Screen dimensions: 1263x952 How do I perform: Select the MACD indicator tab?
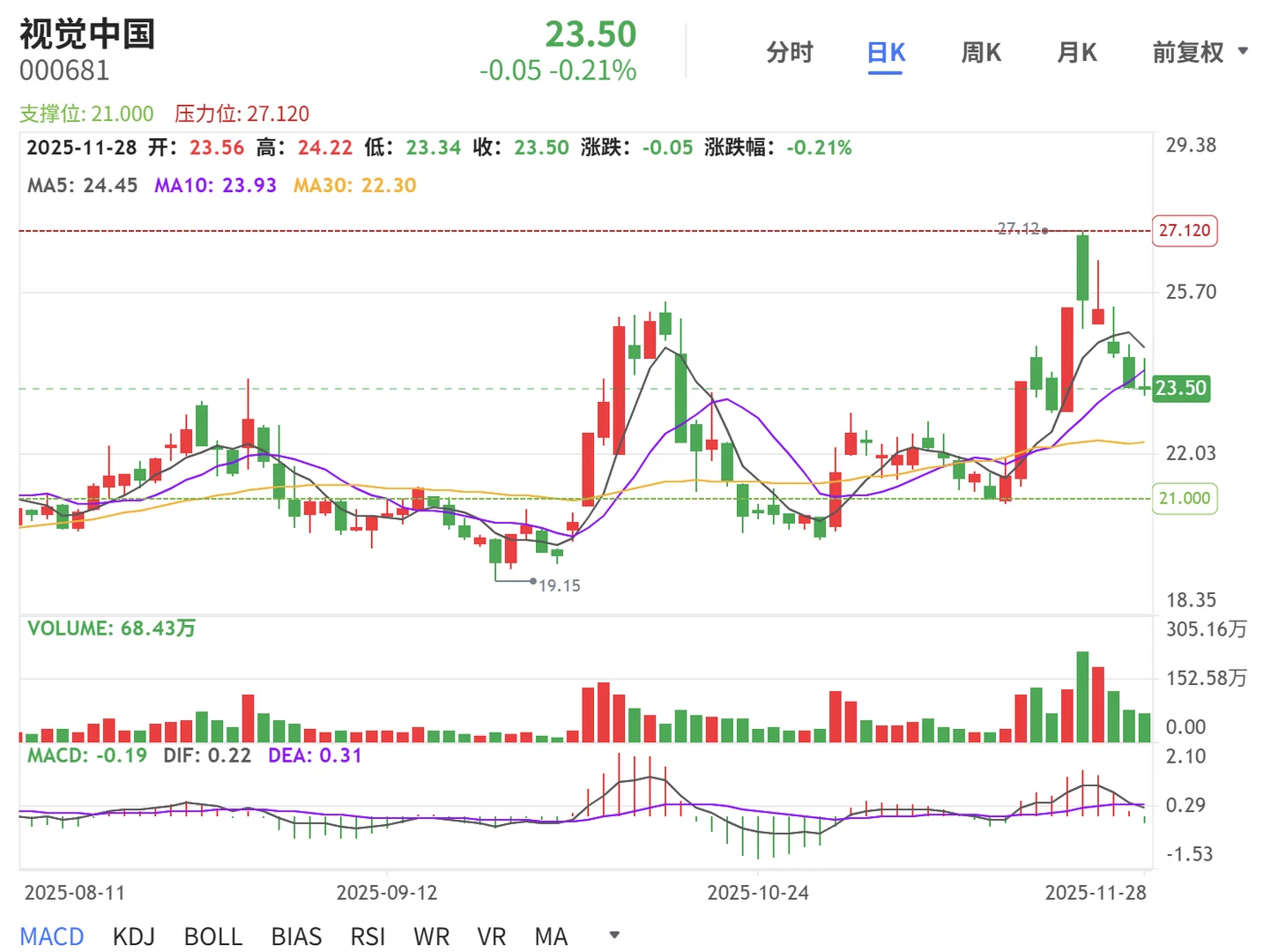pyautogui.click(x=52, y=936)
